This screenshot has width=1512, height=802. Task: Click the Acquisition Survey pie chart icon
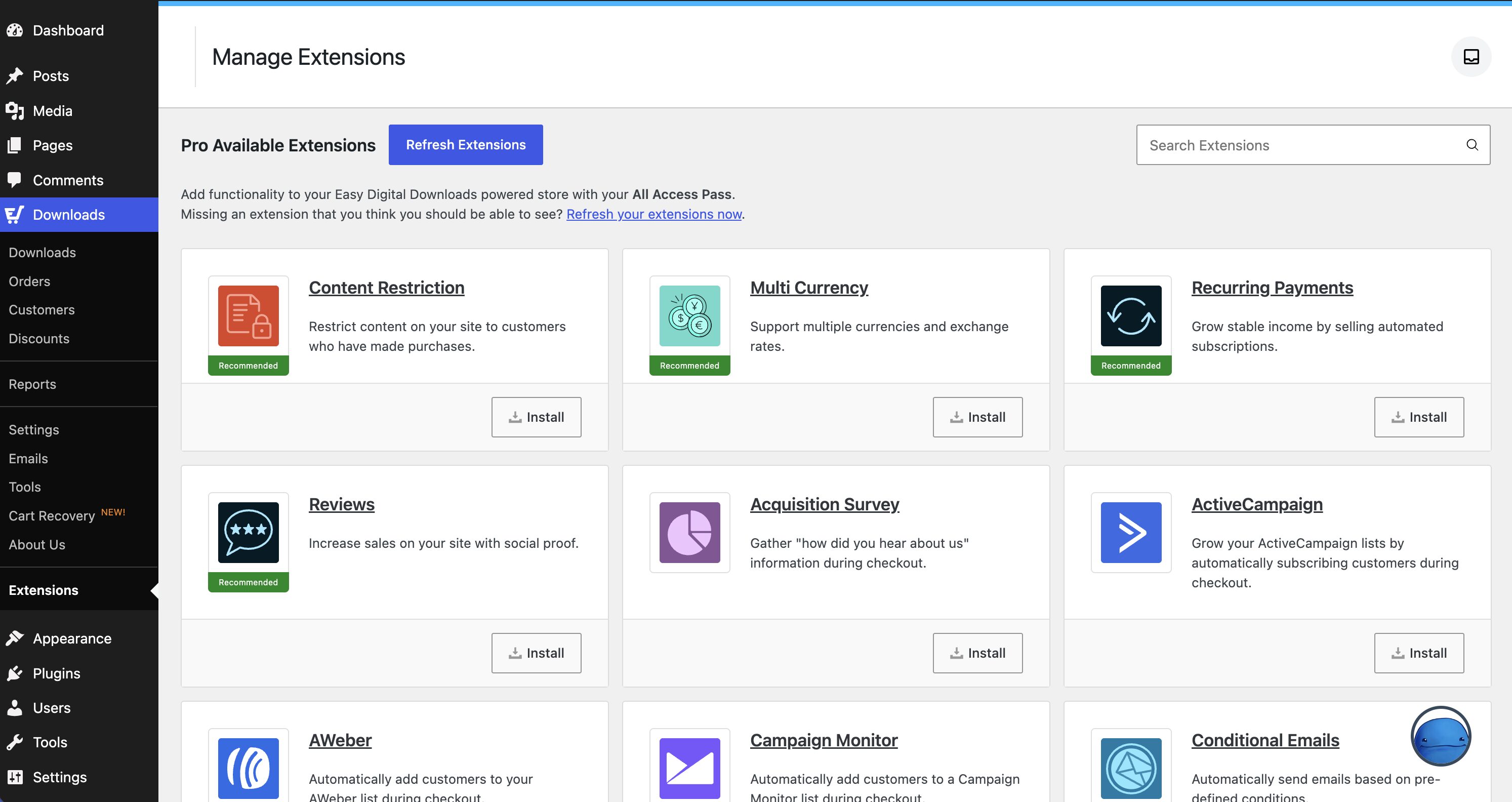tap(689, 533)
